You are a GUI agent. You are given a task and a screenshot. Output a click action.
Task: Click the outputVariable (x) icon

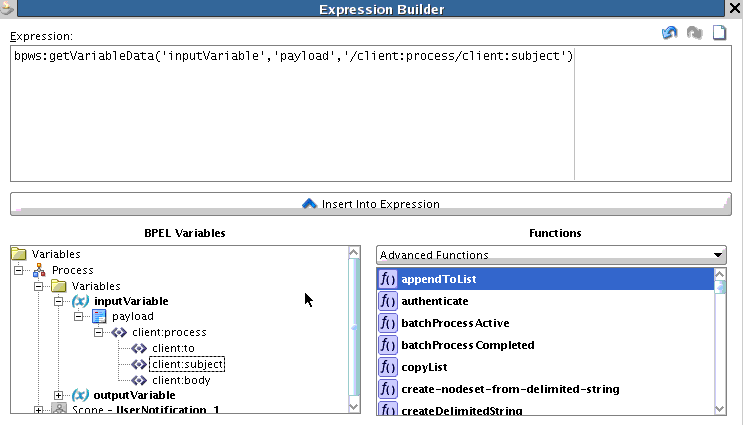click(81, 395)
